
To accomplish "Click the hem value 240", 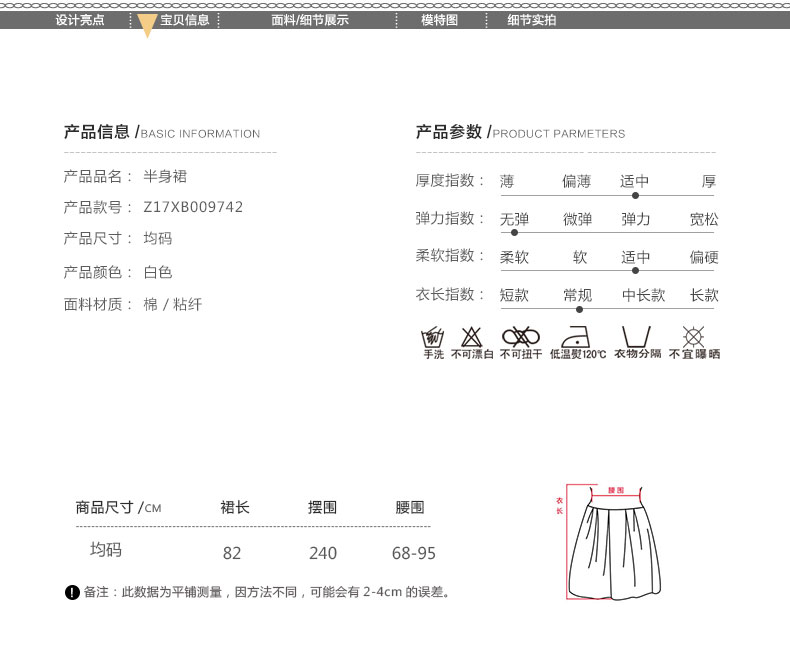I will point(323,553).
